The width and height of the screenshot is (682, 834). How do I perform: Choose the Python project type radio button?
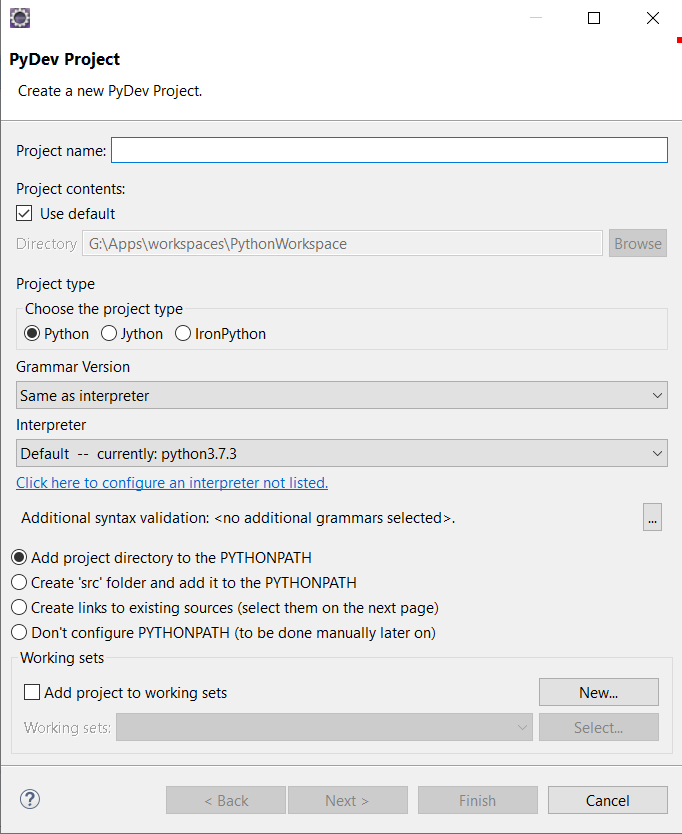coord(33,334)
